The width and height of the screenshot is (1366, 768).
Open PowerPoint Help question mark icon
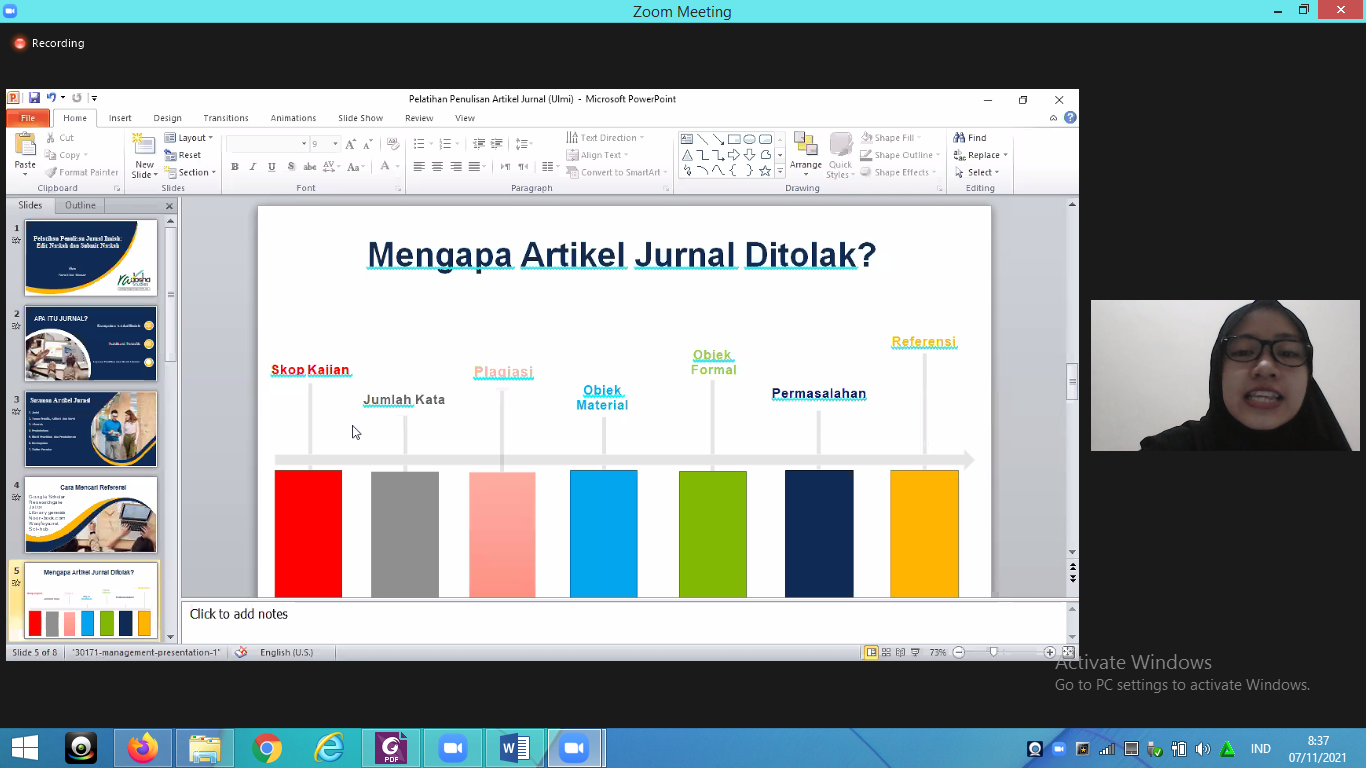click(x=1070, y=118)
